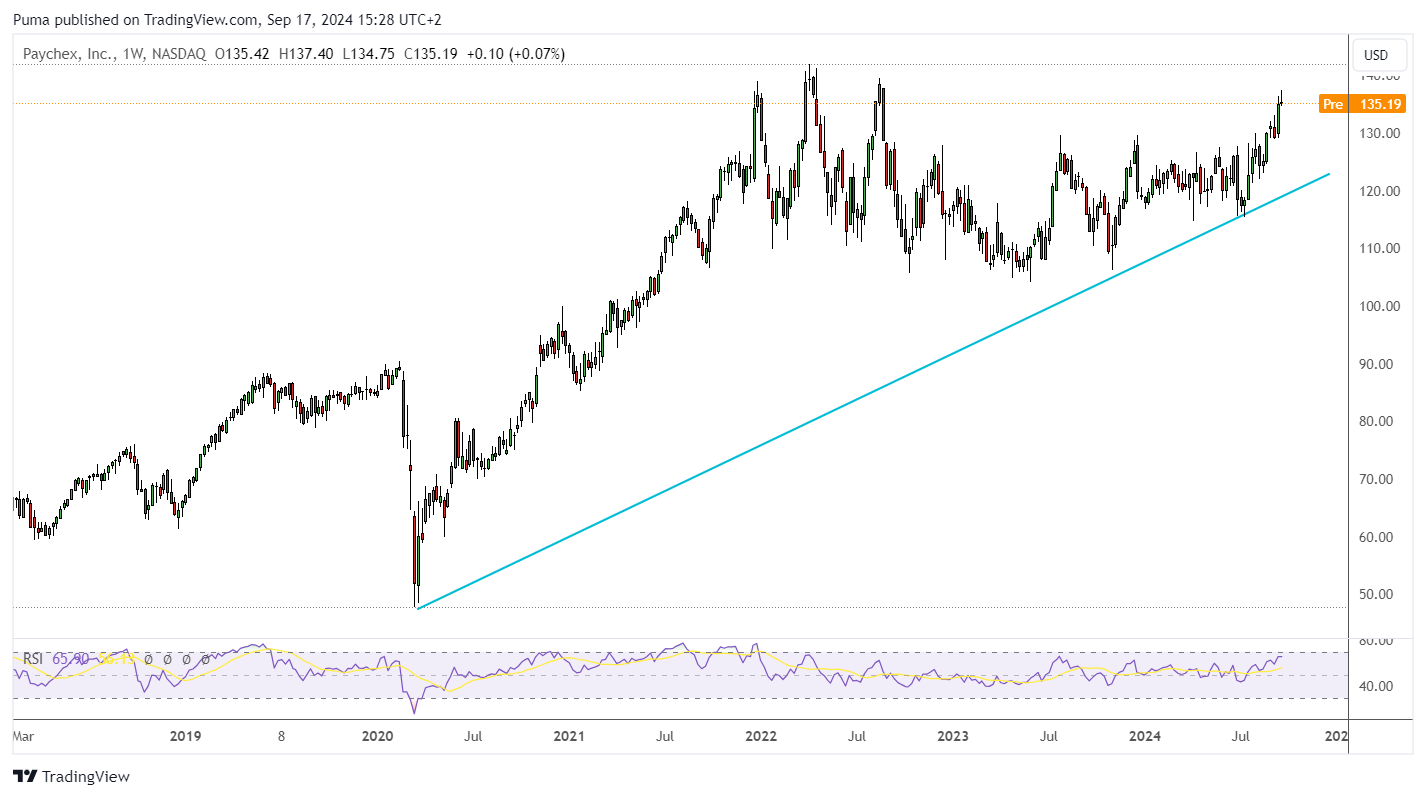
Task: Open the USD currency selector
Action: click(1376, 55)
